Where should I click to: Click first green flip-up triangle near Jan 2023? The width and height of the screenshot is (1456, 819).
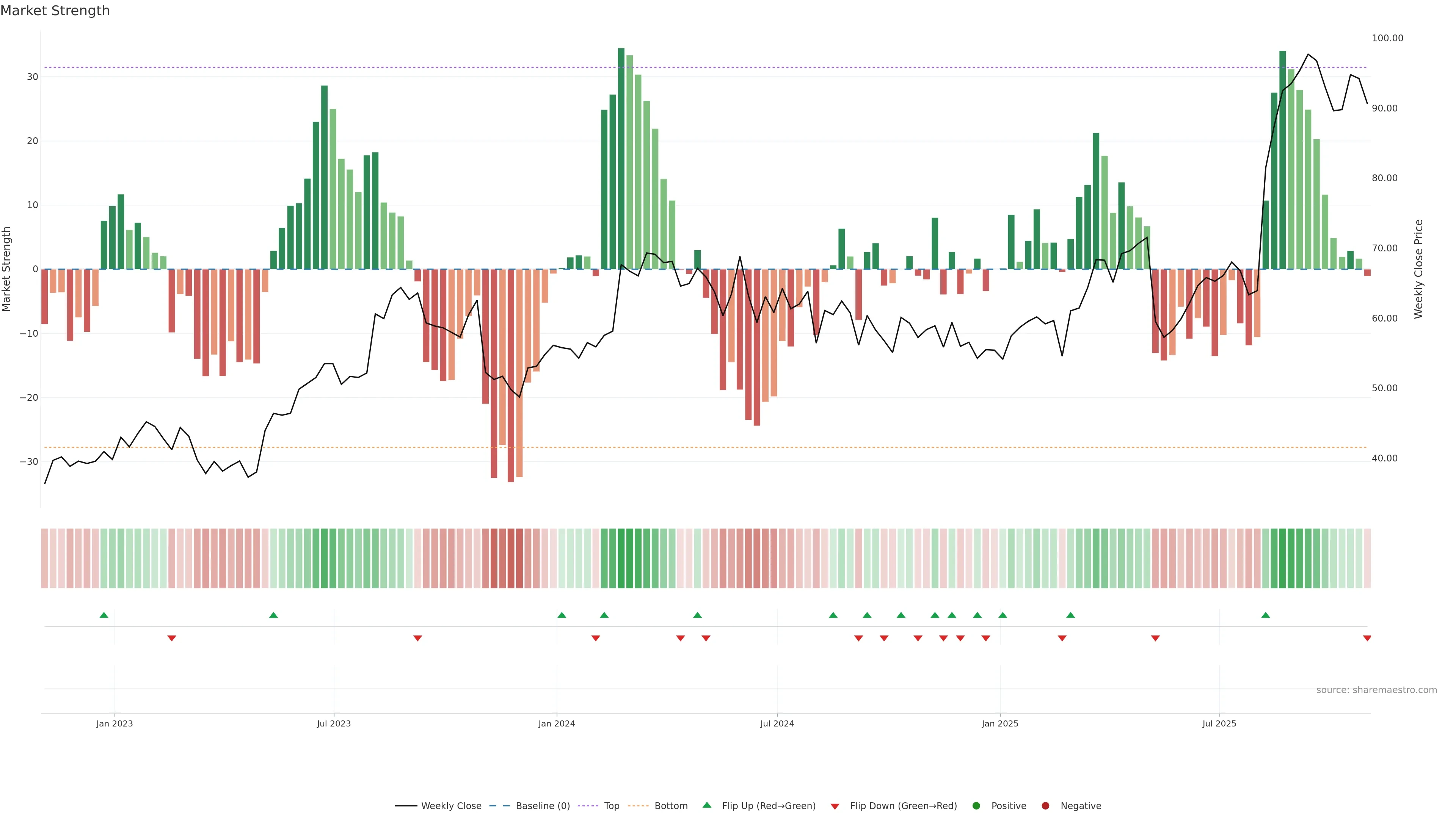[x=104, y=615]
